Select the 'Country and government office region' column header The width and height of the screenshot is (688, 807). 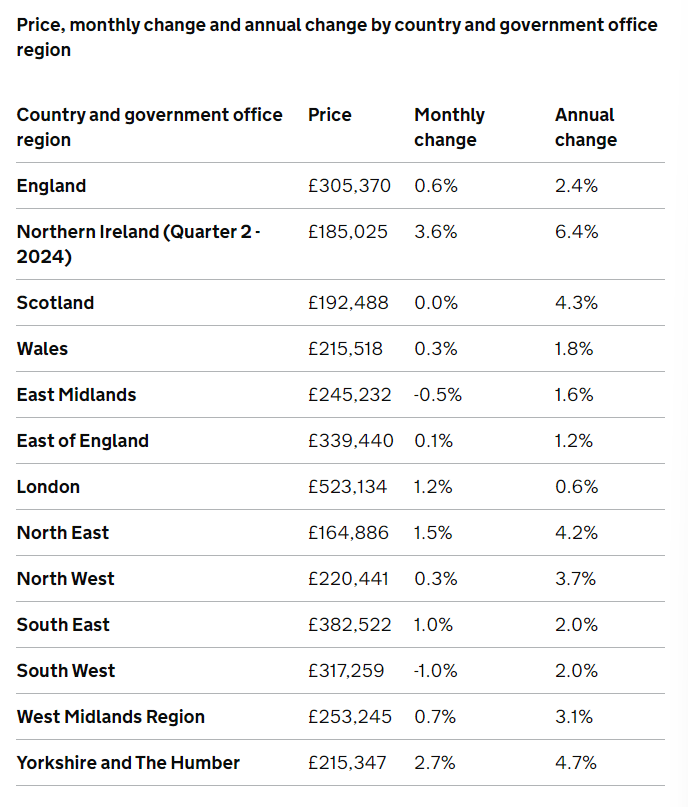[x=150, y=127]
